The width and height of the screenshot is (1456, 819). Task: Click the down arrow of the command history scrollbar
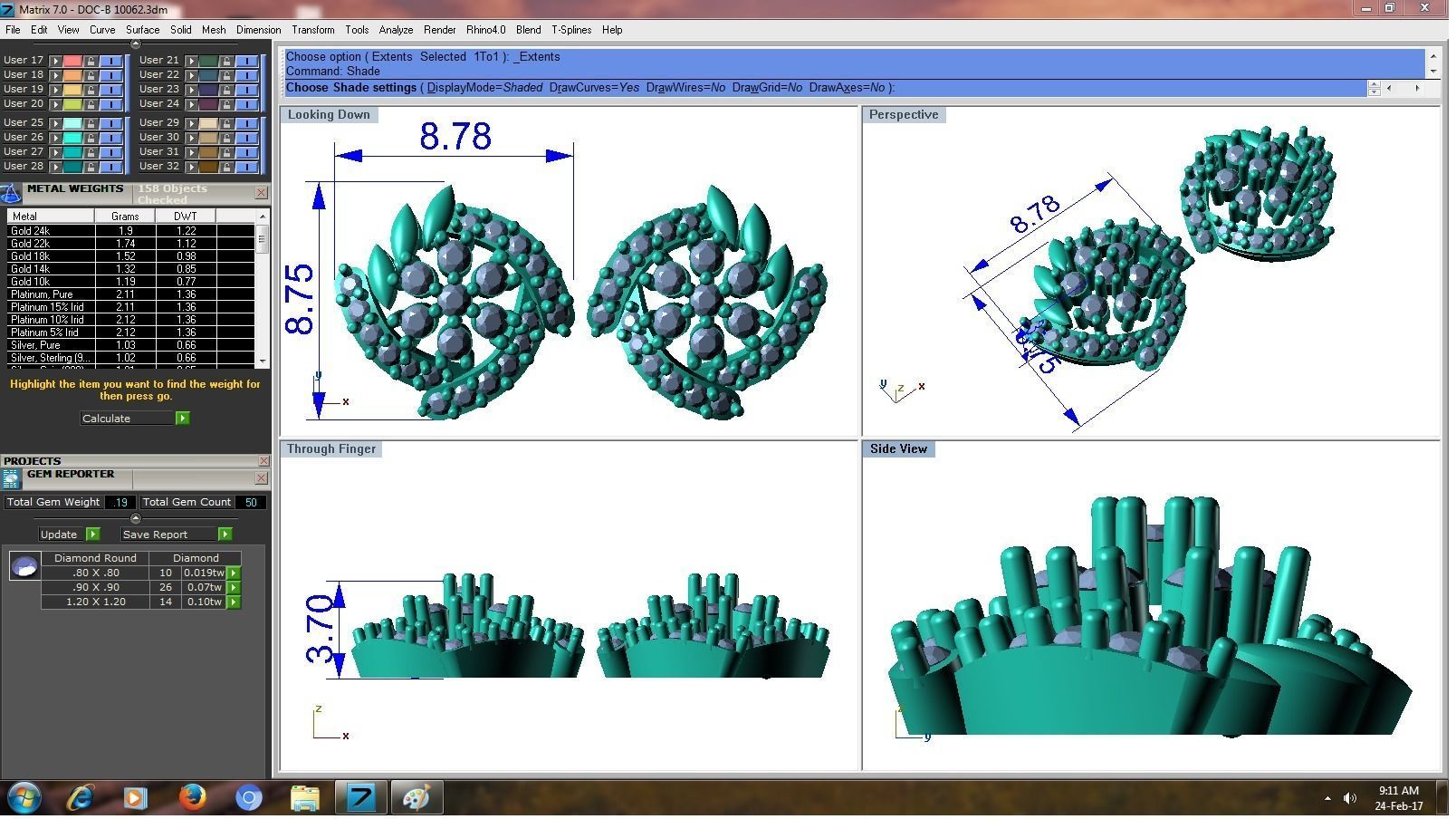point(1440,72)
